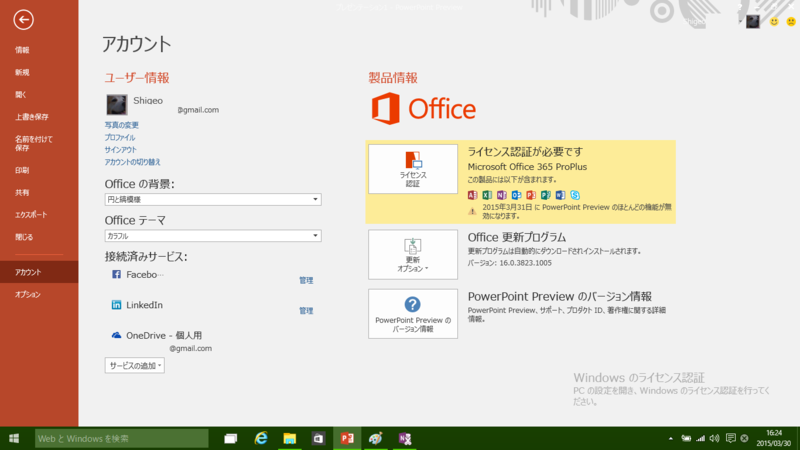The image size is (800, 450).
Task: Click the user avatar at top right
Action: (753, 21)
